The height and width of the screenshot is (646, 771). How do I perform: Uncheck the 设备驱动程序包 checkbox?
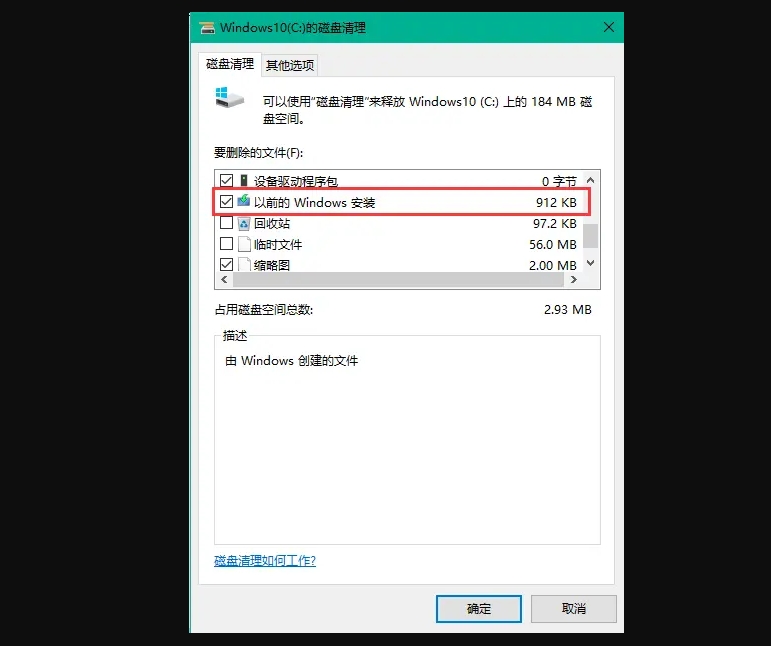(x=226, y=180)
